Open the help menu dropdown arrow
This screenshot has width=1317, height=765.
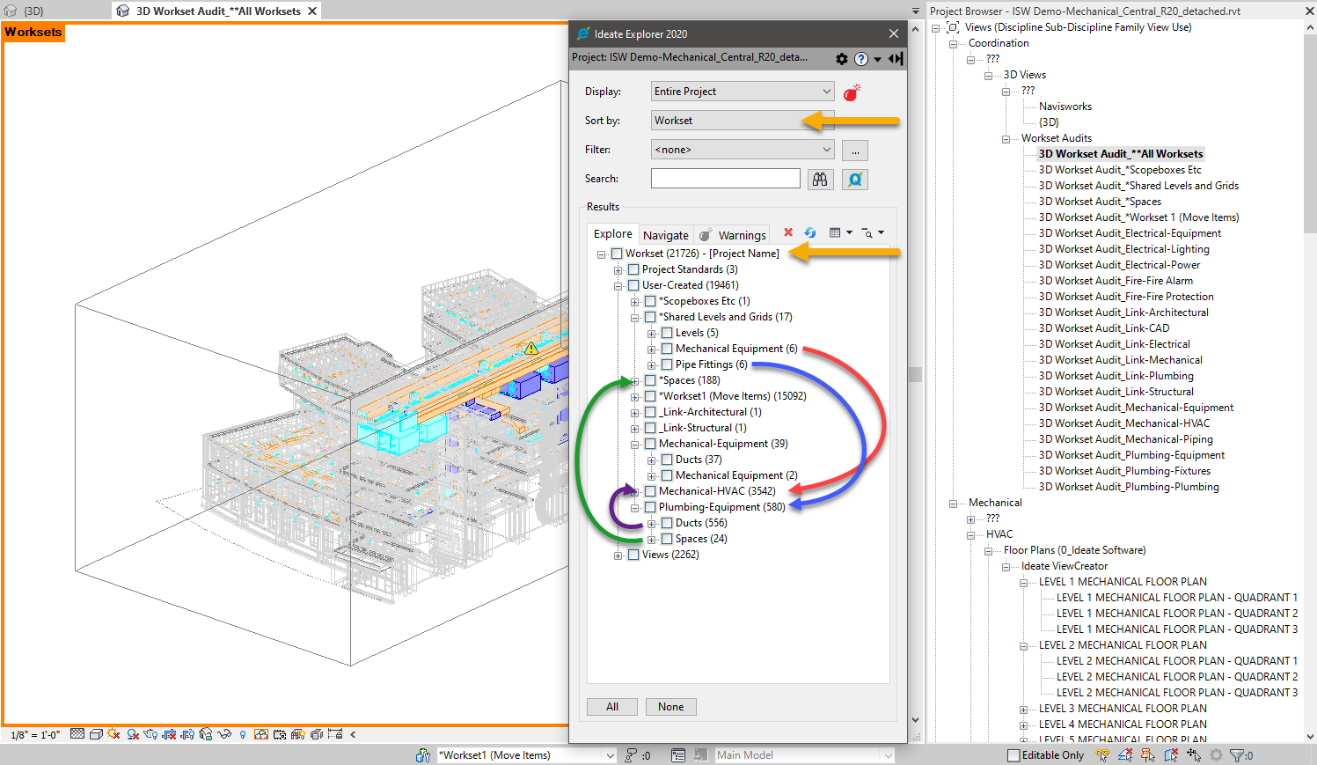click(877, 60)
